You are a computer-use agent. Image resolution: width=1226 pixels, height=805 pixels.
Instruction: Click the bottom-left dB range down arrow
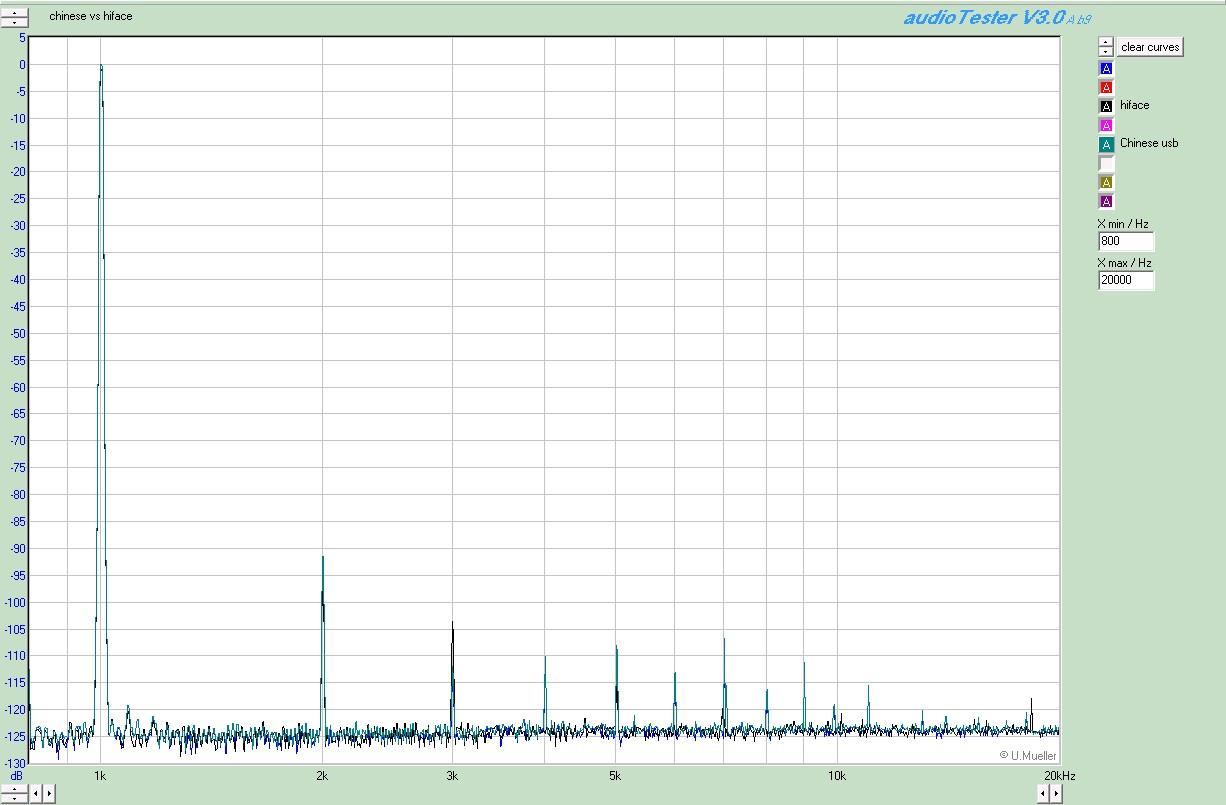[x=14, y=798]
